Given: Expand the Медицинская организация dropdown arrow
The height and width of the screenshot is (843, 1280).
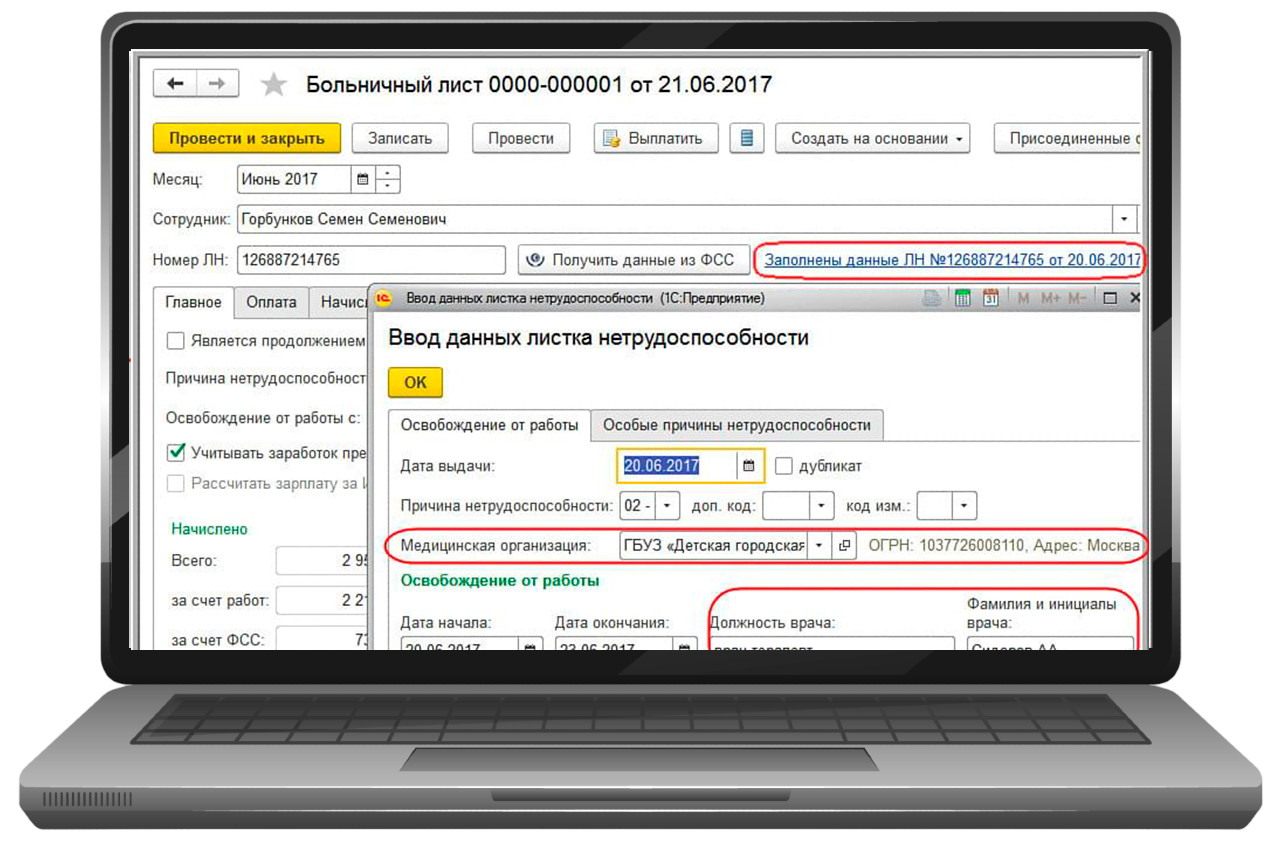Looking at the screenshot, I should [x=820, y=546].
